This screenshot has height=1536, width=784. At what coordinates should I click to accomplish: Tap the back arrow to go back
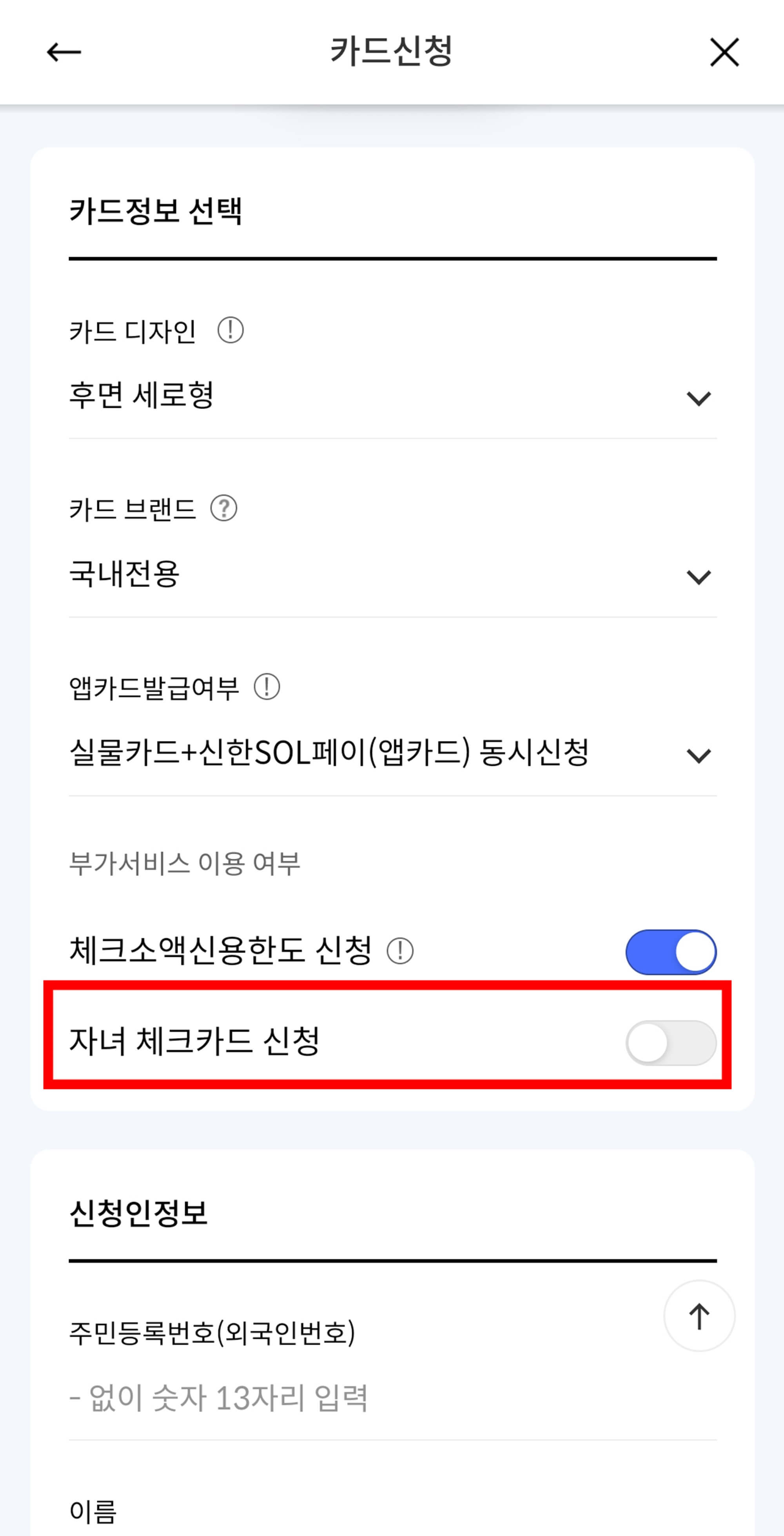pos(64,53)
